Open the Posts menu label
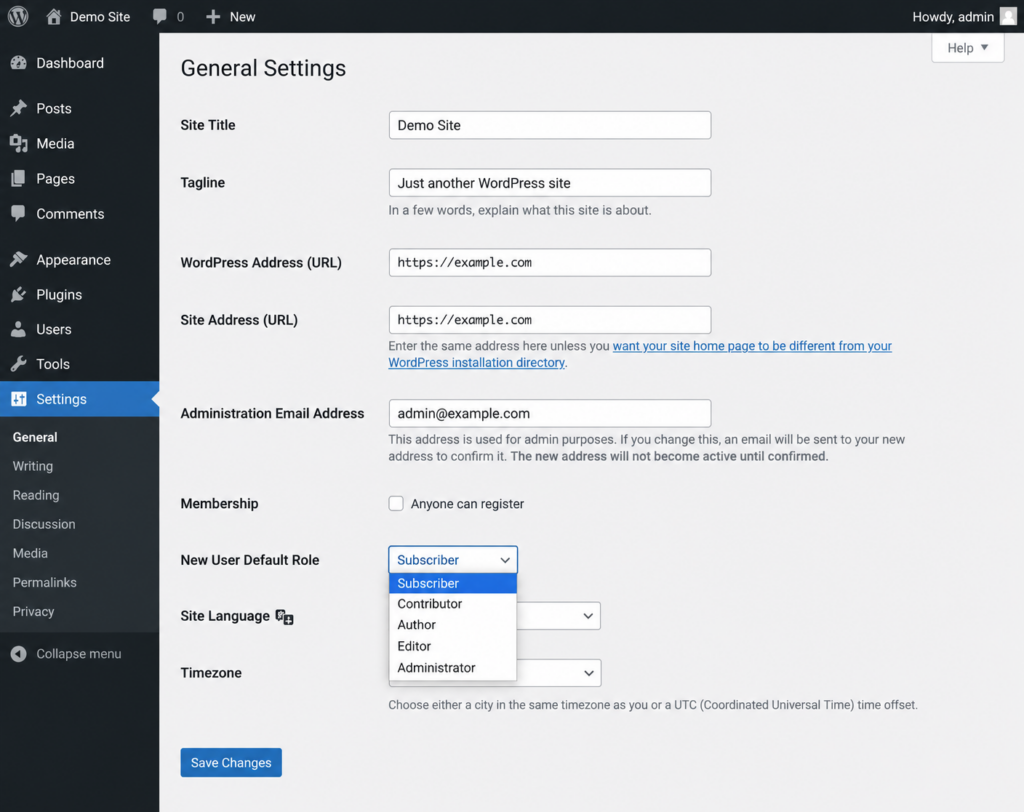Screen dimensions: 1024x812 54,108
